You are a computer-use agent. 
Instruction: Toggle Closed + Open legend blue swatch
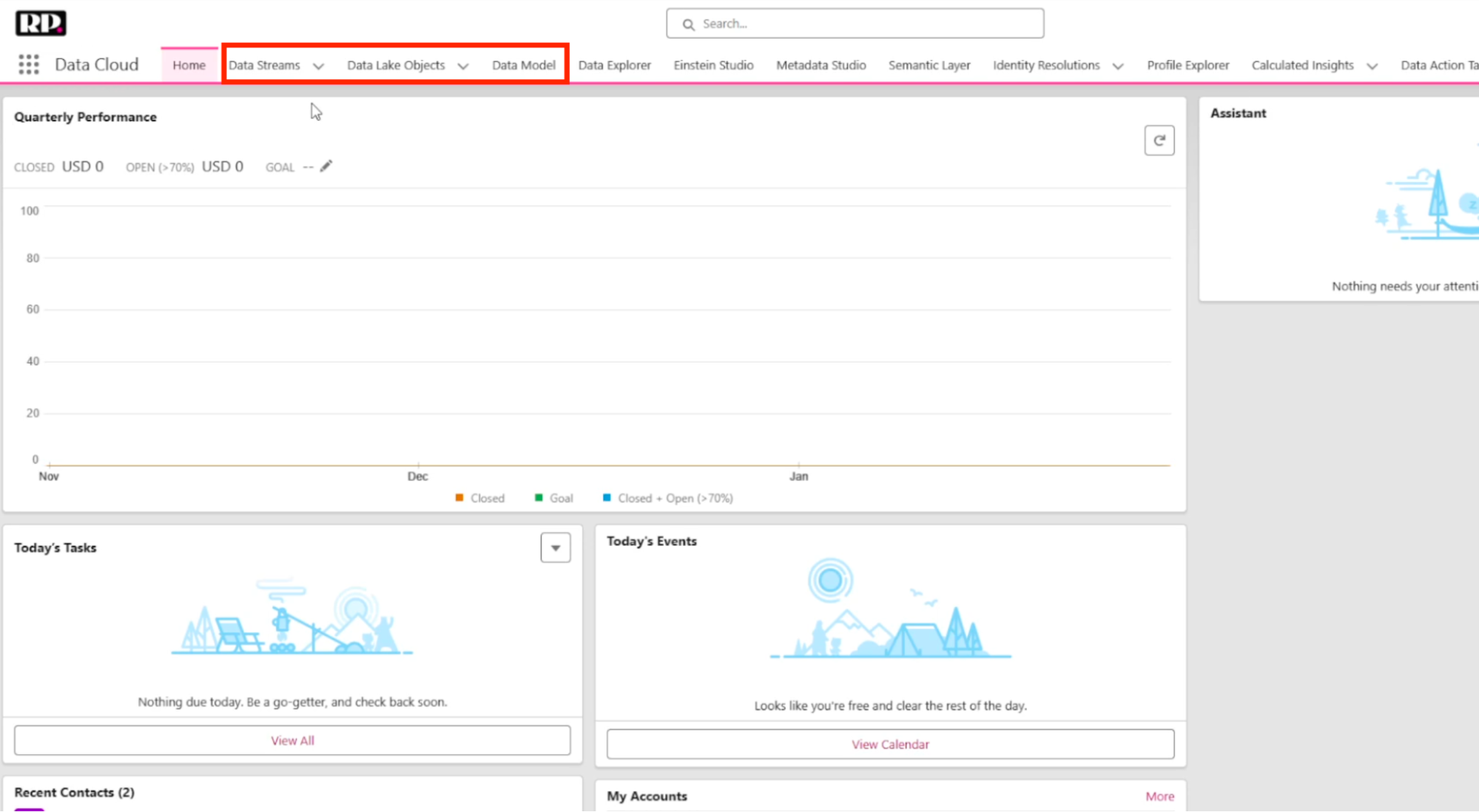pos(607,498)
